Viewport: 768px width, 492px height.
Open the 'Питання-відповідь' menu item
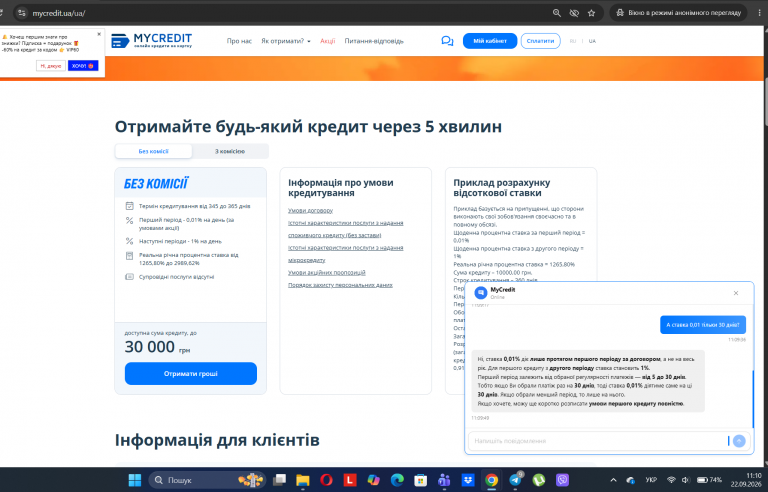click(x=374, y=41)
